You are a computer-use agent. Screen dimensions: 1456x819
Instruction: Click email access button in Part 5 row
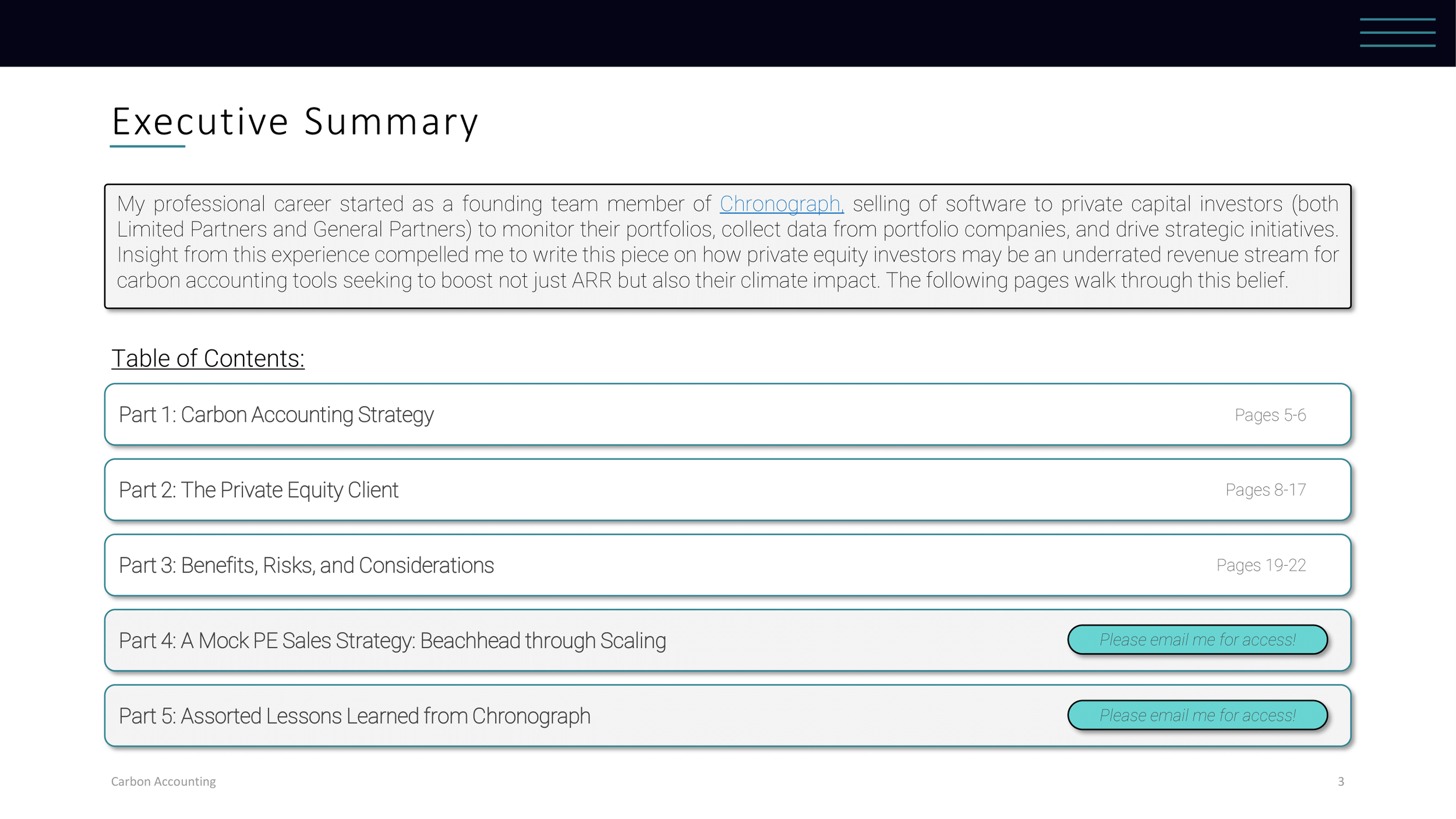click(1197, 715)
